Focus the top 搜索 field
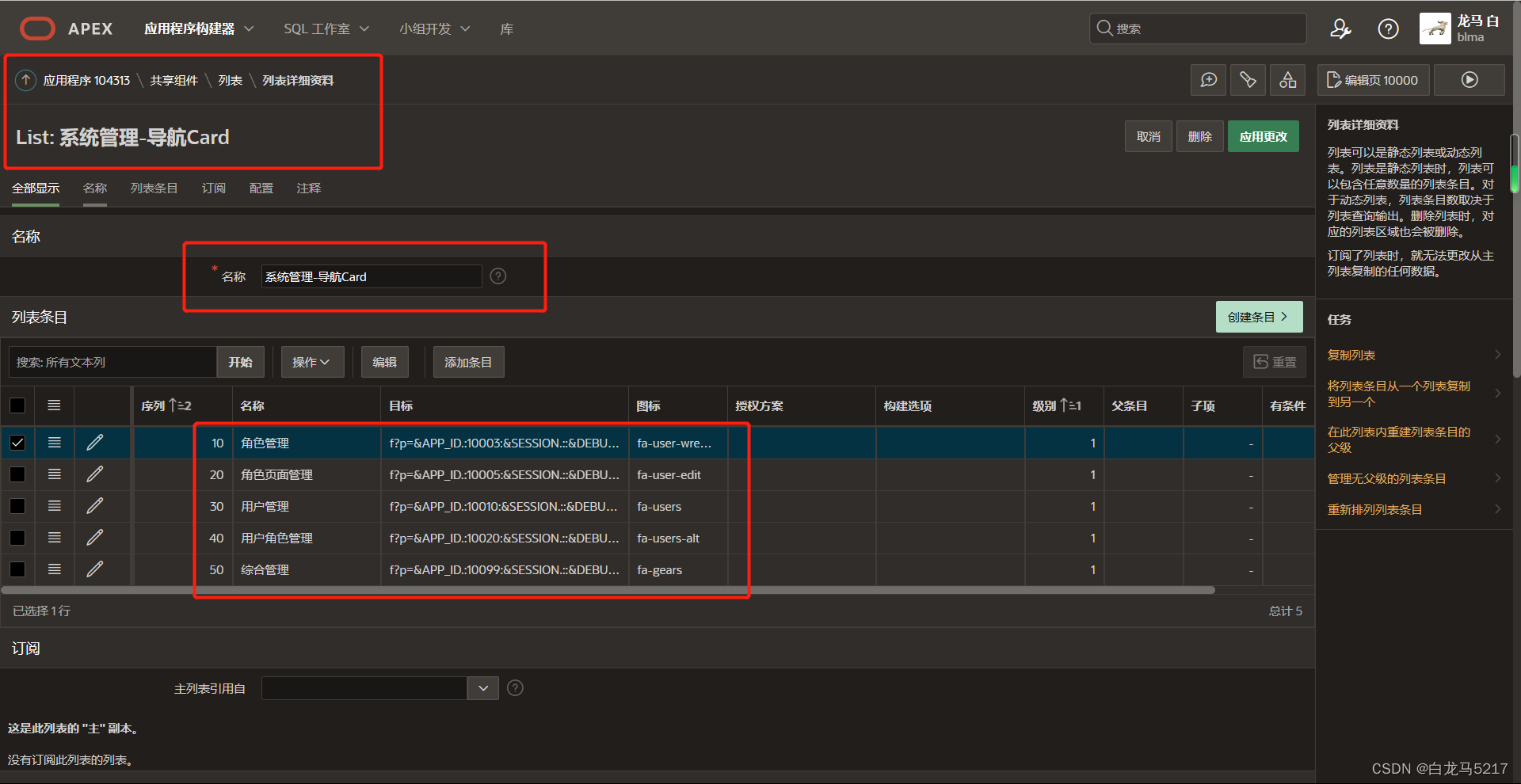The width and height of the screenshot is (1521, 784). (x=1198, y=29)
